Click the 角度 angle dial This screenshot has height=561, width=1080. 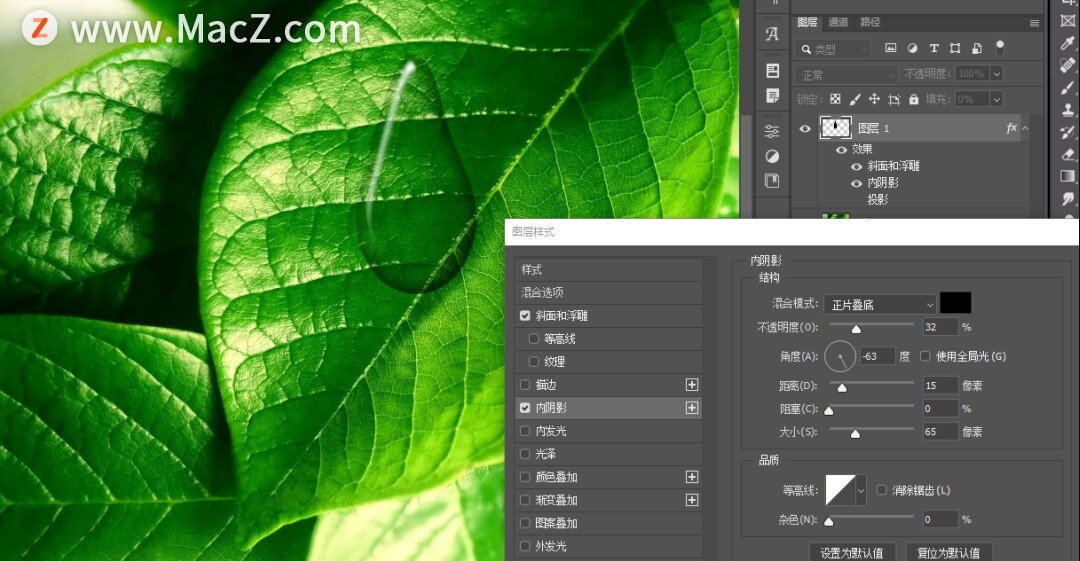coord(840,356)
